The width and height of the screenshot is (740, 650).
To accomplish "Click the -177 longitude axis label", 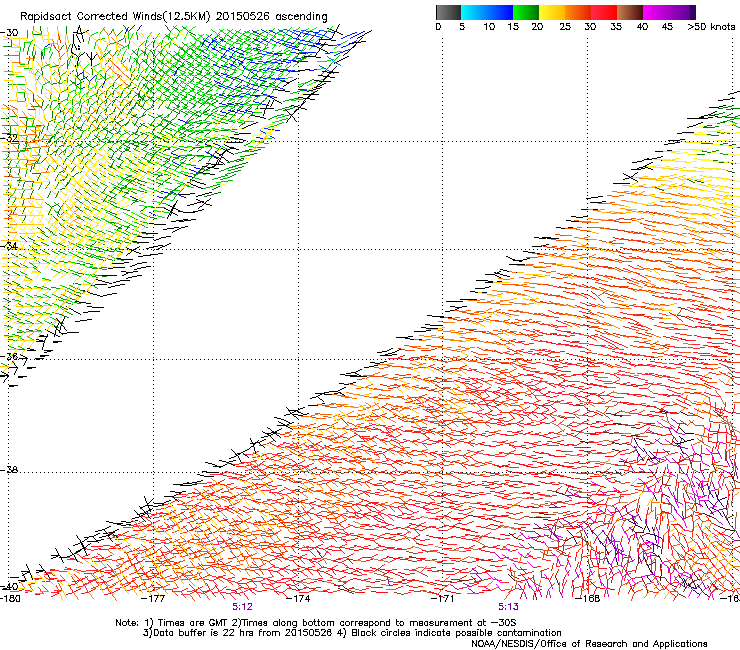I will pyautogui.click(x=154, y=599).
